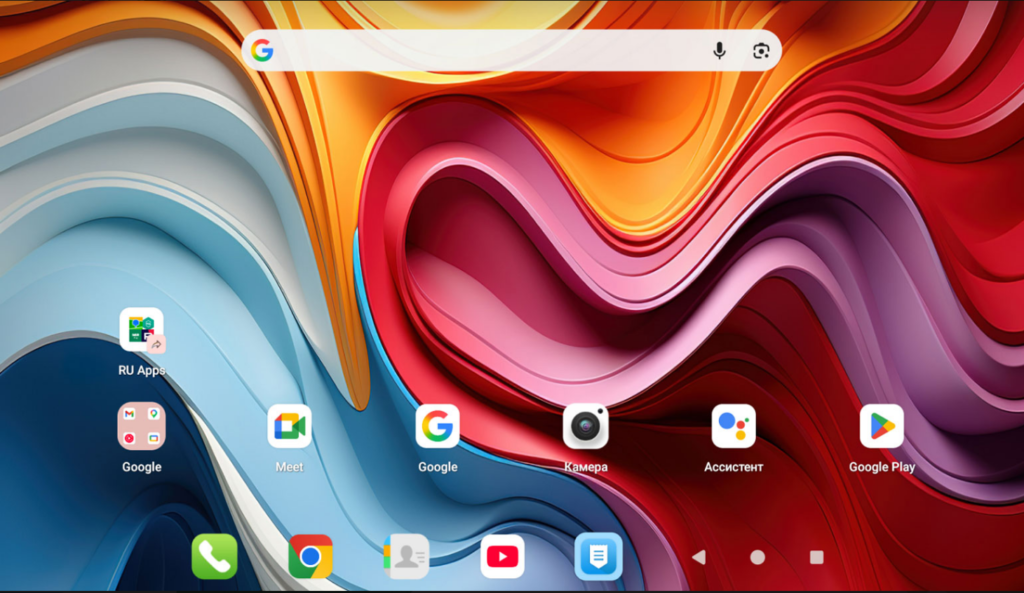Tap the microphone voice search icon
The image size is (1024, 593).
[719, 51]
